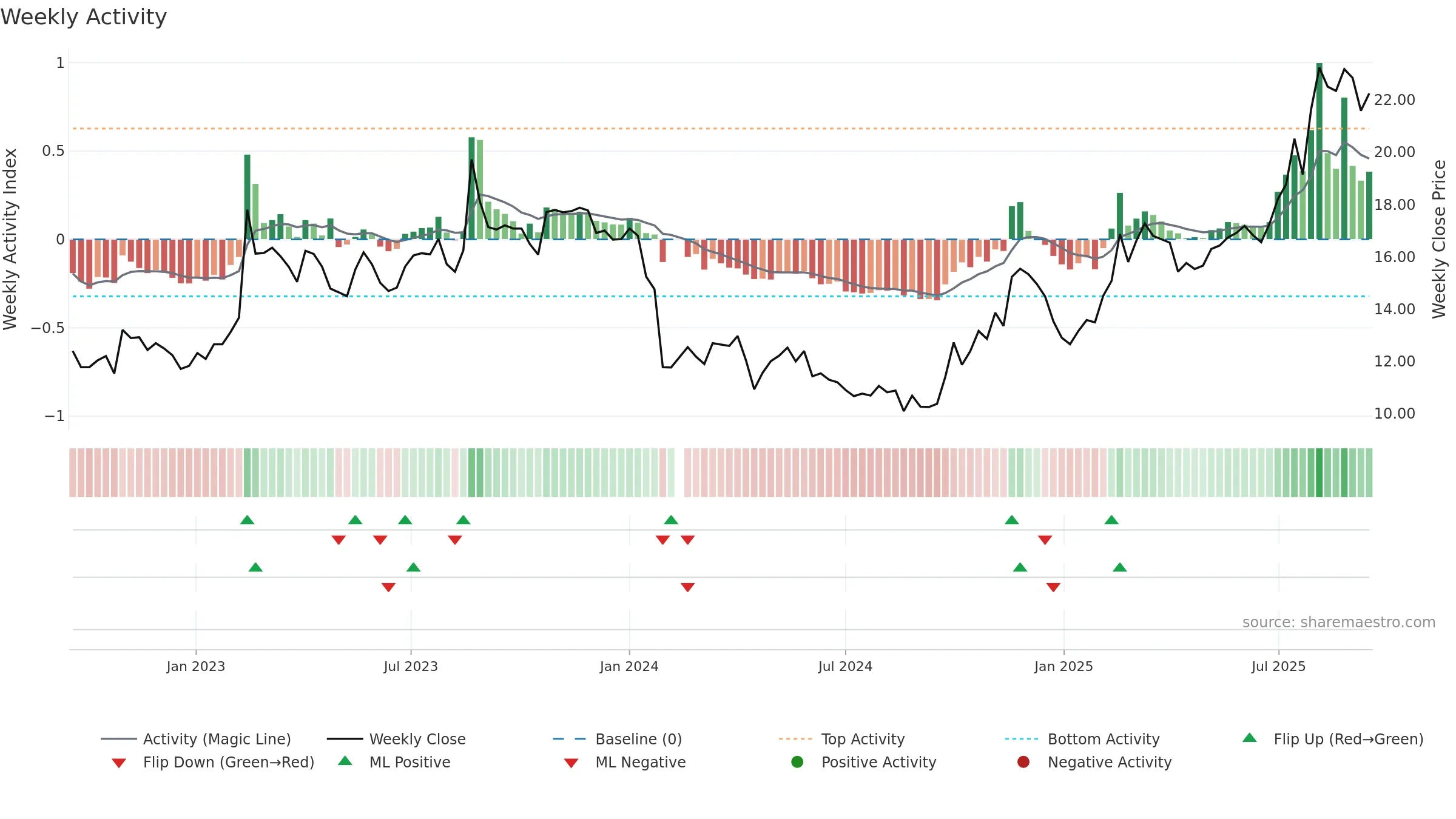Image resolution: width=1456 pixels, height=819 pixels.
Task: Click the Positive Activity legend entry
Action: (x=864, y=762)
